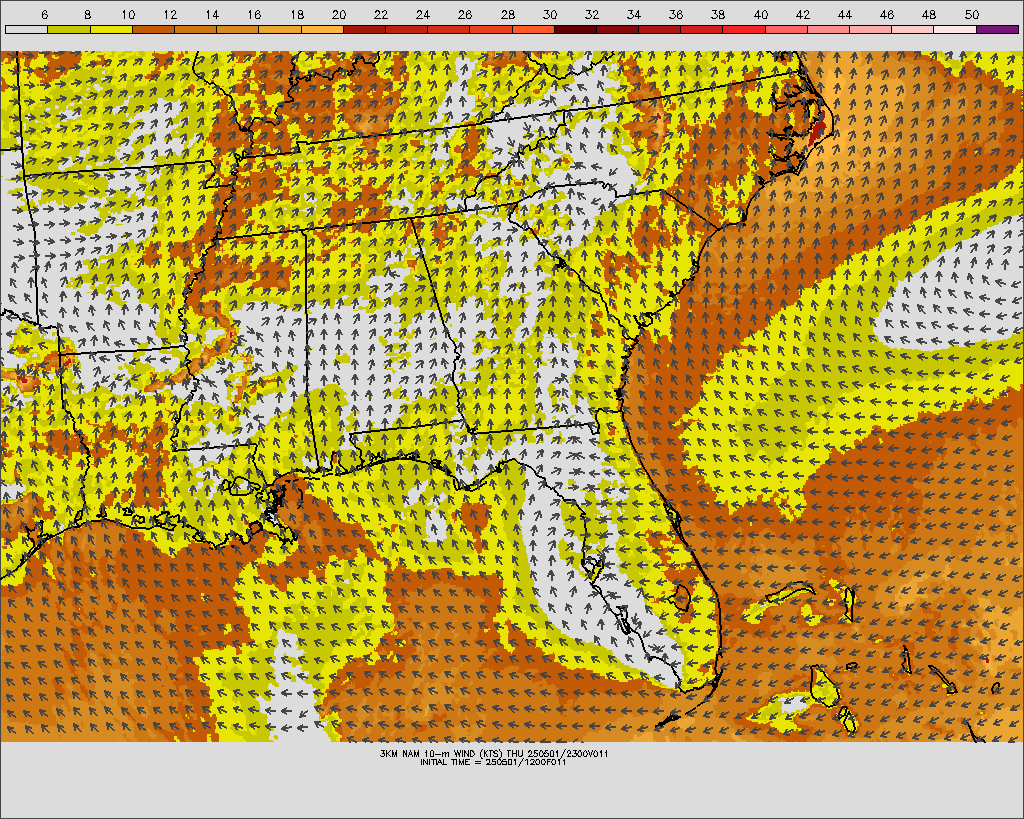Click the legend label "8"
The image size is (1024, 819).
88,14
